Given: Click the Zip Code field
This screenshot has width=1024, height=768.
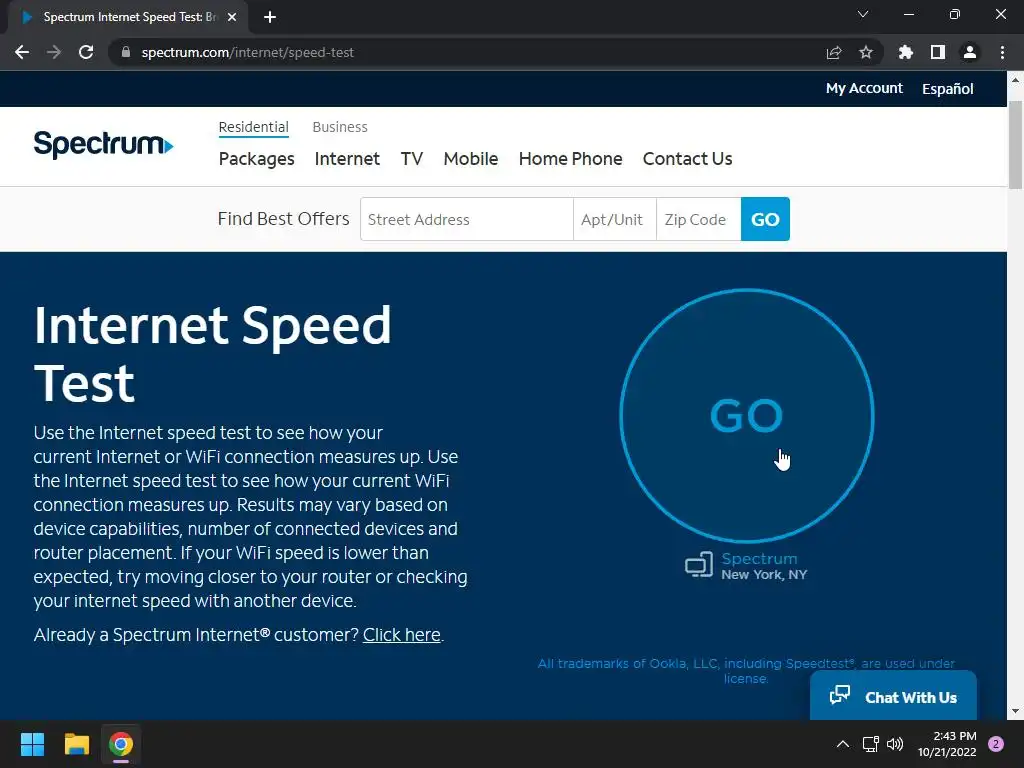Looking at the screenshot, I should 698,219.
